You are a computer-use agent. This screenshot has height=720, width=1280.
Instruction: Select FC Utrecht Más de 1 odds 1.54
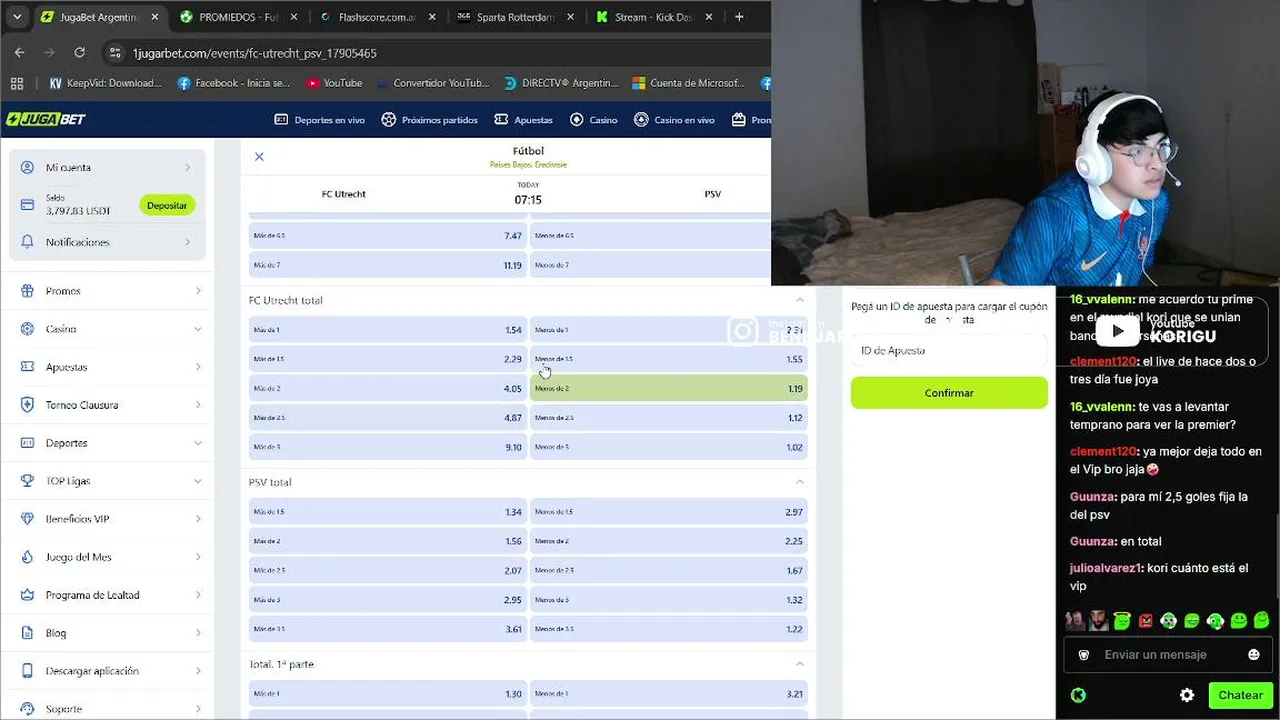pyautogui.click(x=388, y=330)
